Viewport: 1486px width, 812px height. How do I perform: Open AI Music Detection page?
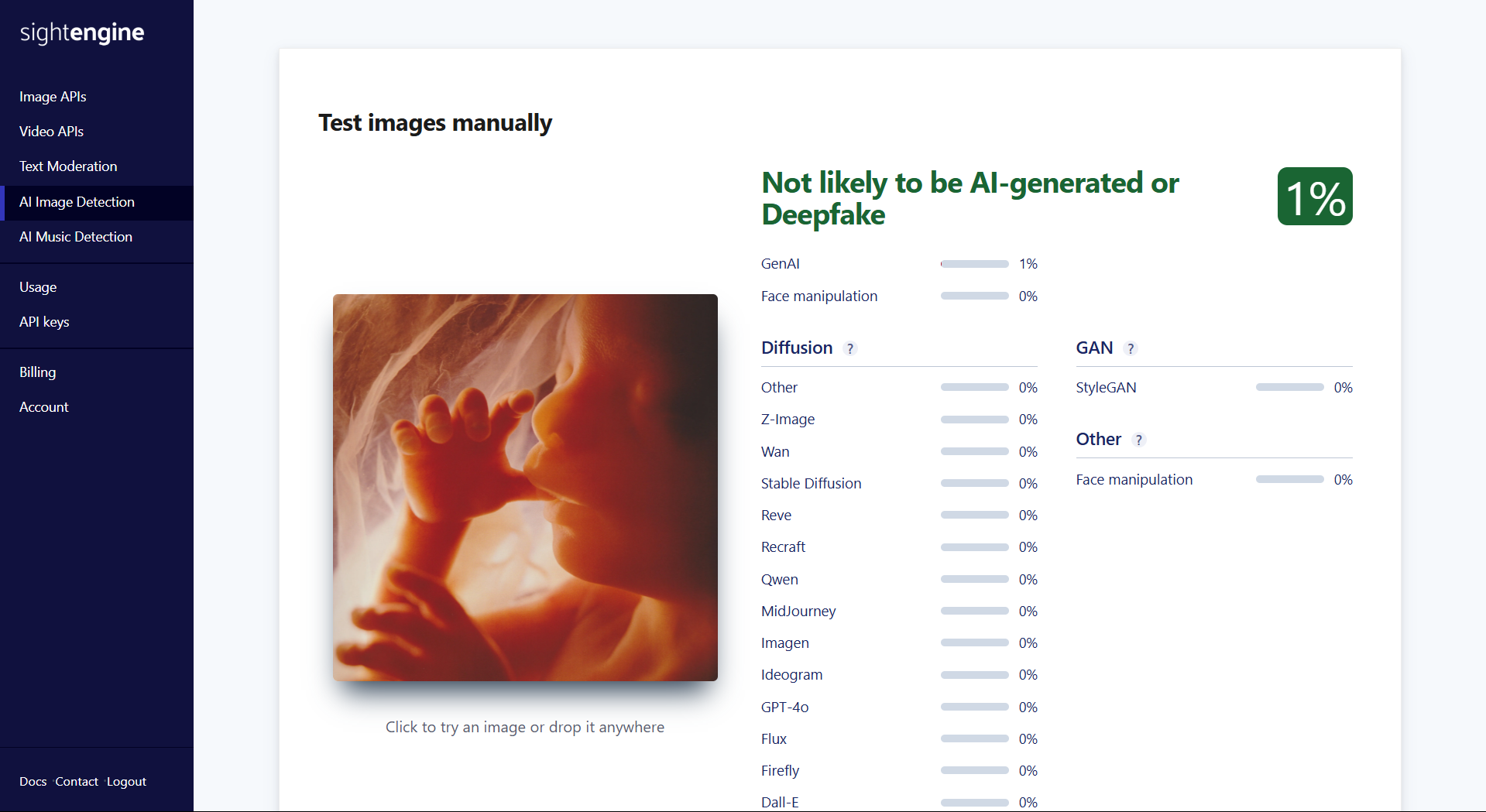coord(76,237)
